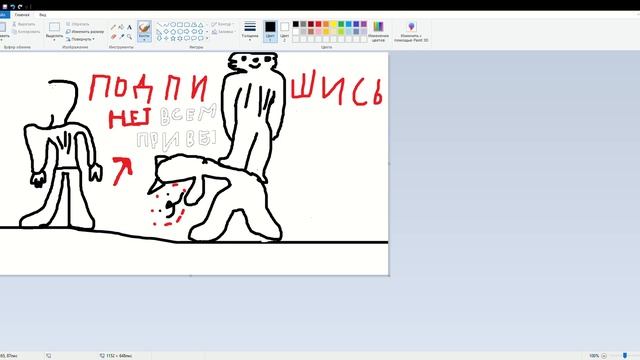The height and width of the screenshot is (360, 640).
Task: Choose the dark red palette swatch
Action: click(311, 24)
